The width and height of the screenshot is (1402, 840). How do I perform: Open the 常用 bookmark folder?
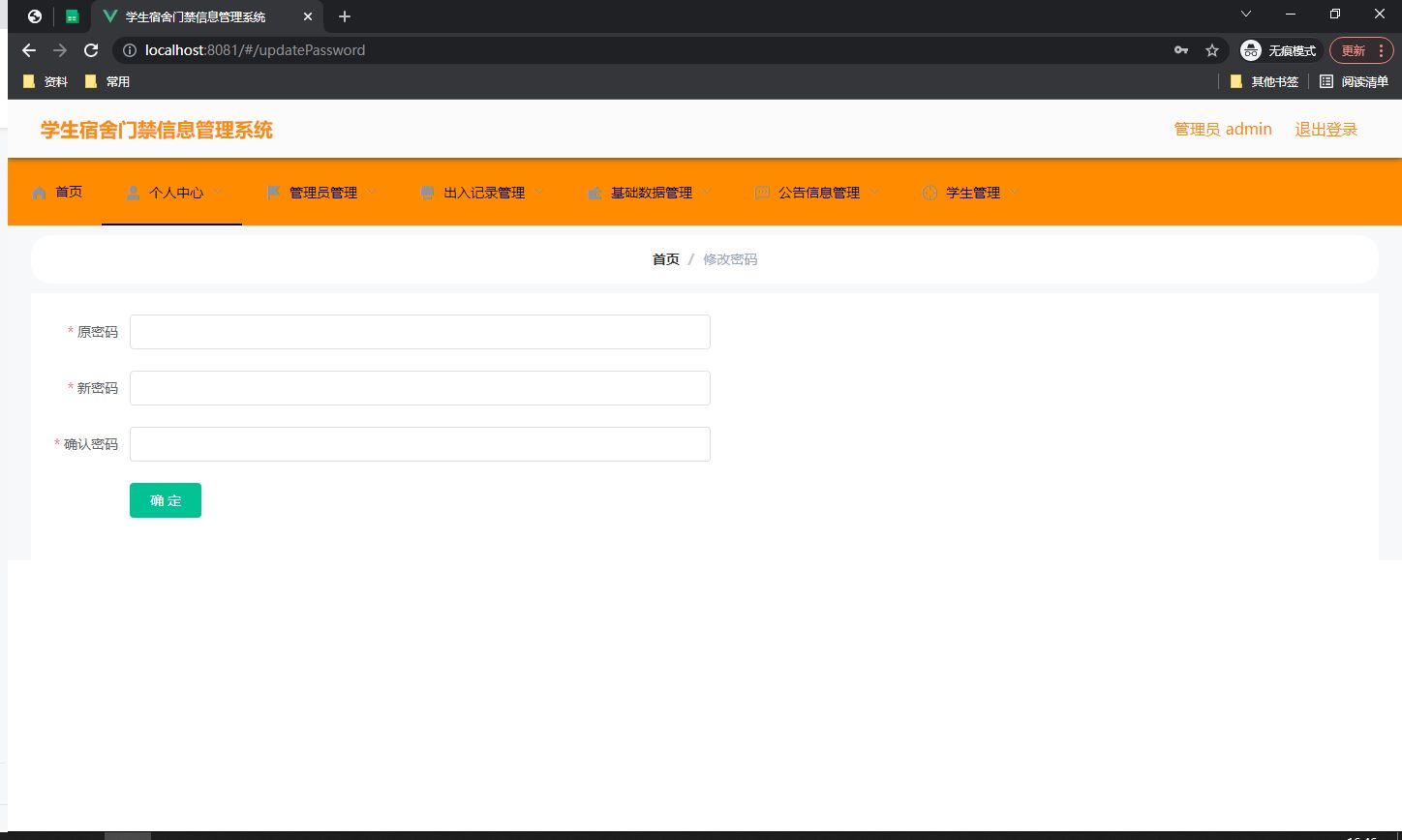pyautogui.click(x=107, y=82)
